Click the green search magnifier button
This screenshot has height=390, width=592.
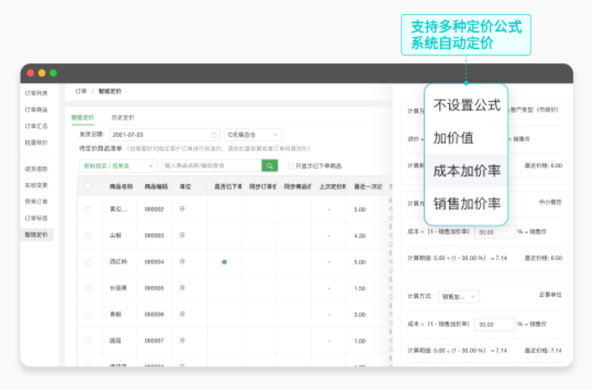[x=270, y=165]
